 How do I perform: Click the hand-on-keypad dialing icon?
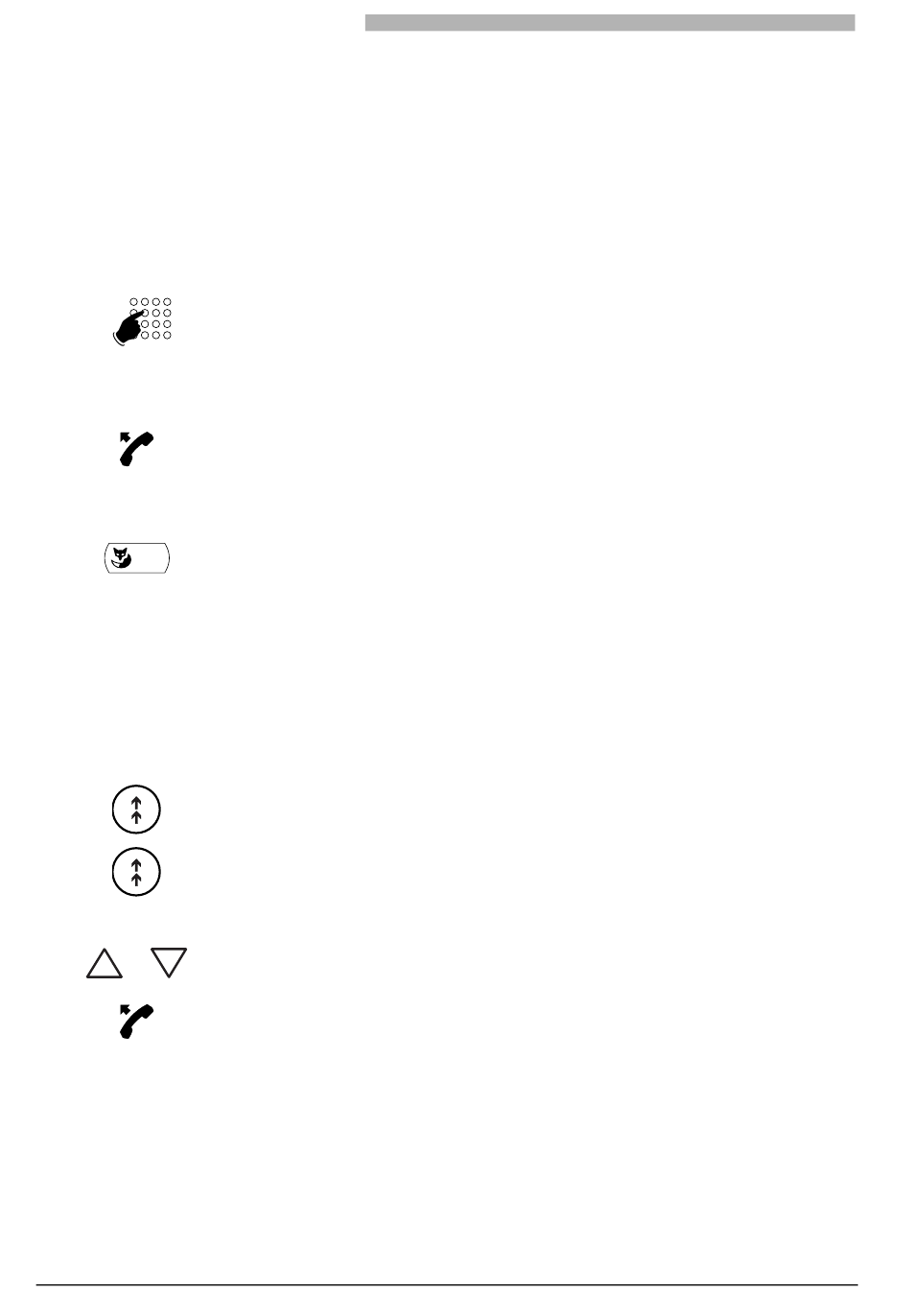point(142,320)
